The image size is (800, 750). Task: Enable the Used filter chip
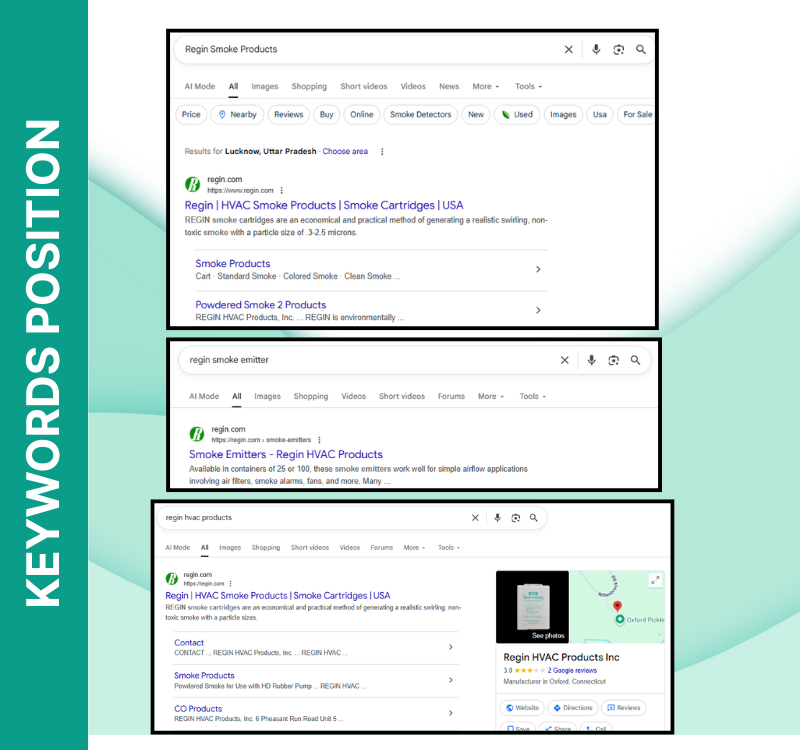[517, 115]
